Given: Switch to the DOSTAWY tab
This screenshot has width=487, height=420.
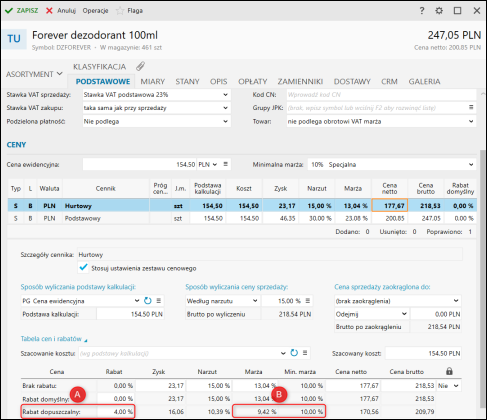Looking at the screenshot, I should (x=352, y=81).
